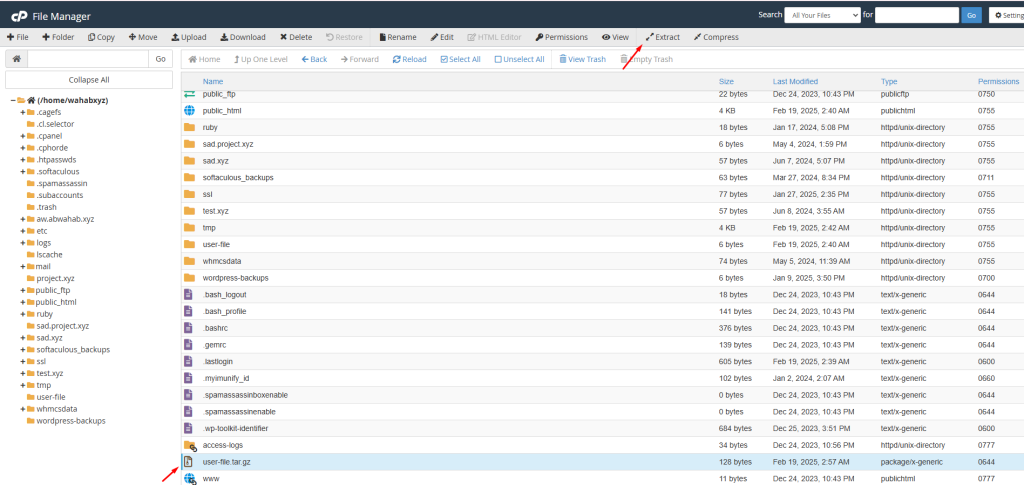Collapse the /home/wahabxyz root tree
The height and width of the screenshot is (485, 1024).
(15, 100)
